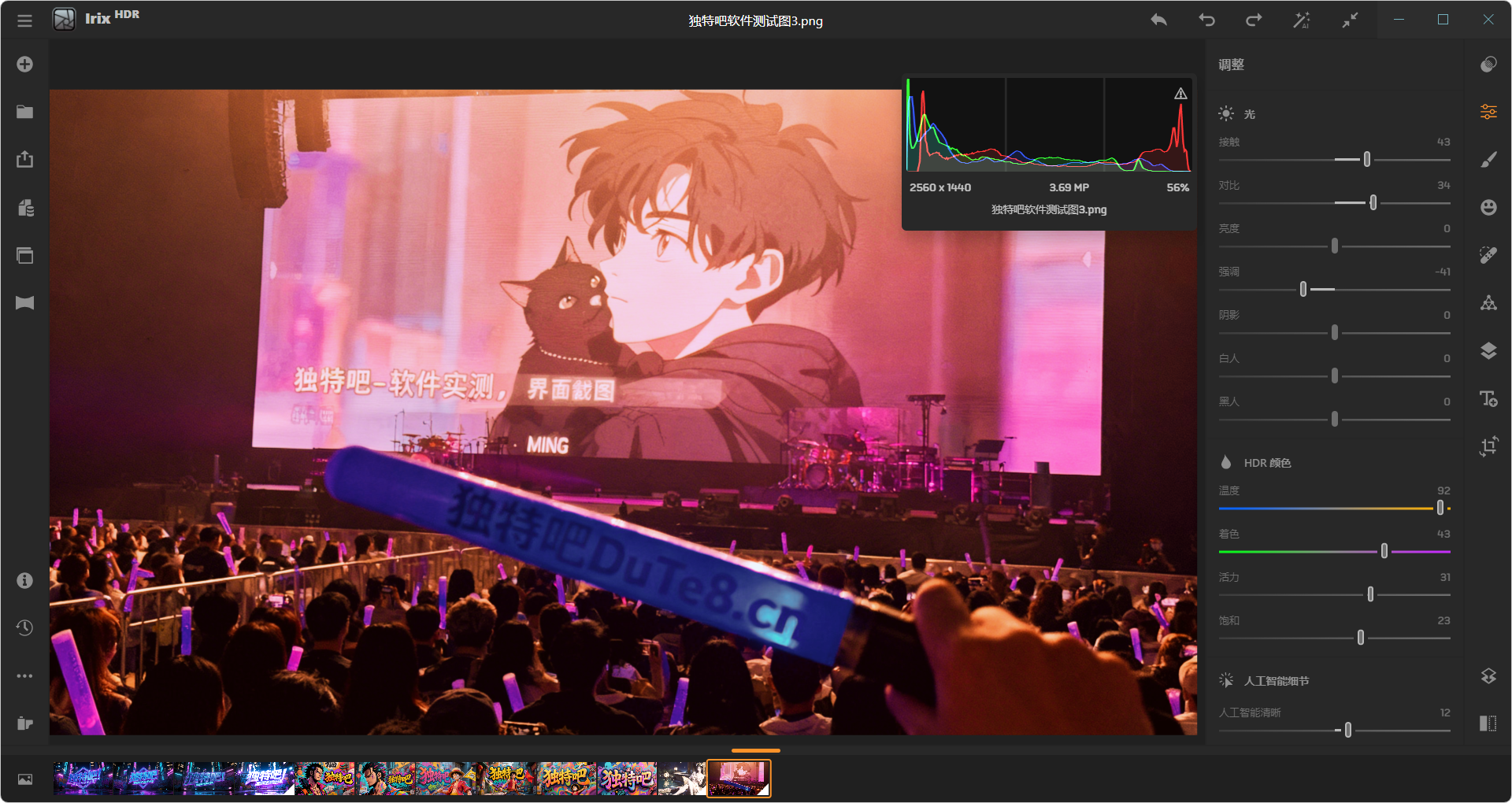
Task: Adjust the 着色 tint slider handle
Action: (x=1384, y=551)
